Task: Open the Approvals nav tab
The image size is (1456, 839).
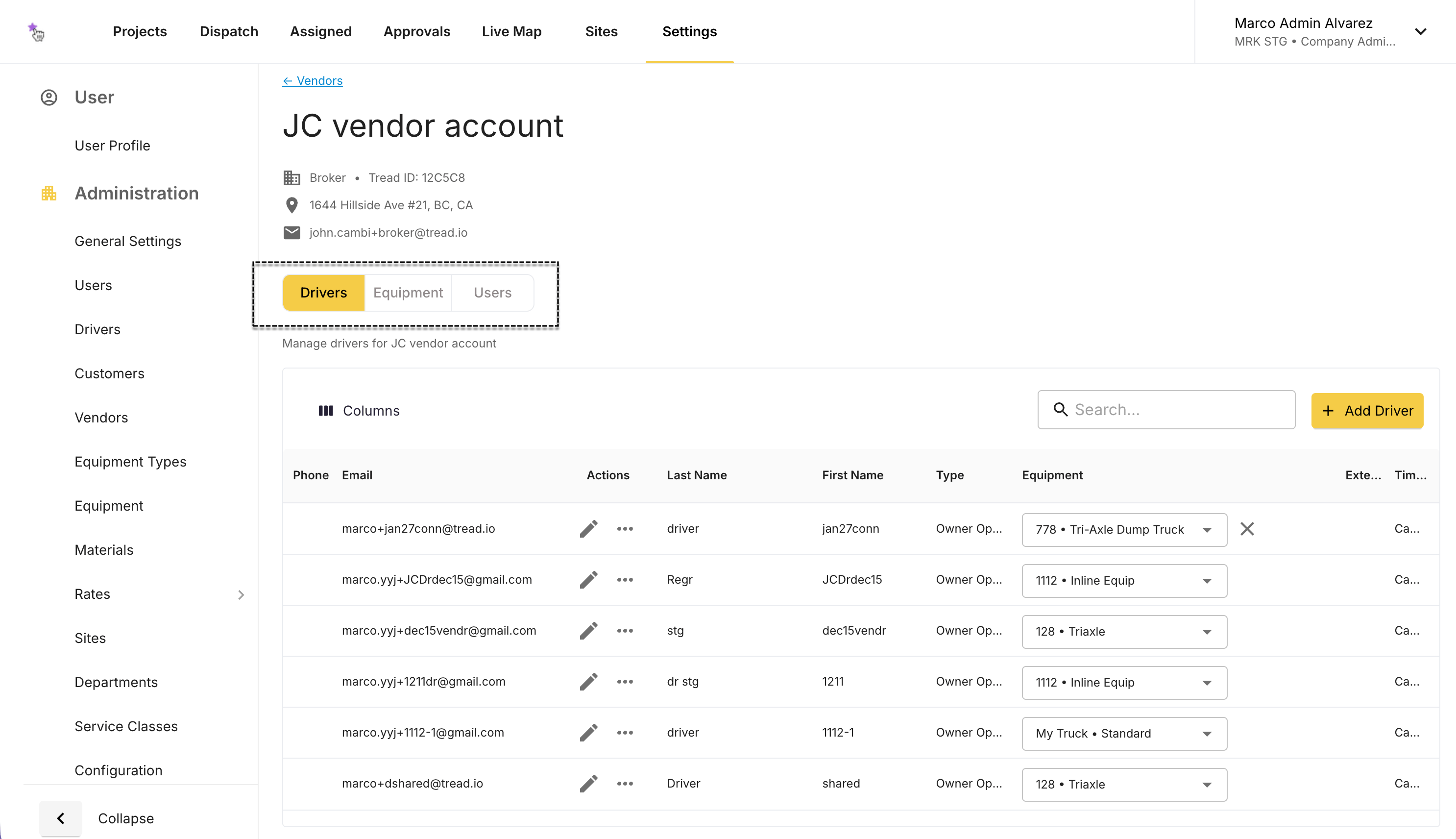Action: pyautogui.click(x=417, y=32)
